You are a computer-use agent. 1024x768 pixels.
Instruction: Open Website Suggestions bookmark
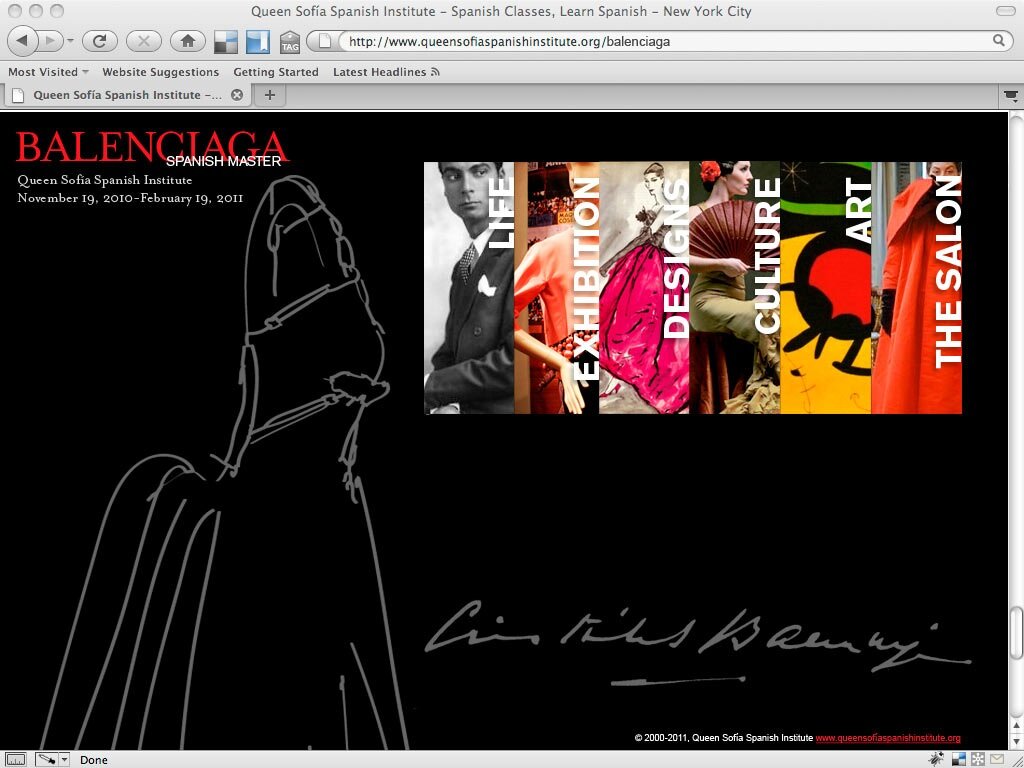point(161,72)
